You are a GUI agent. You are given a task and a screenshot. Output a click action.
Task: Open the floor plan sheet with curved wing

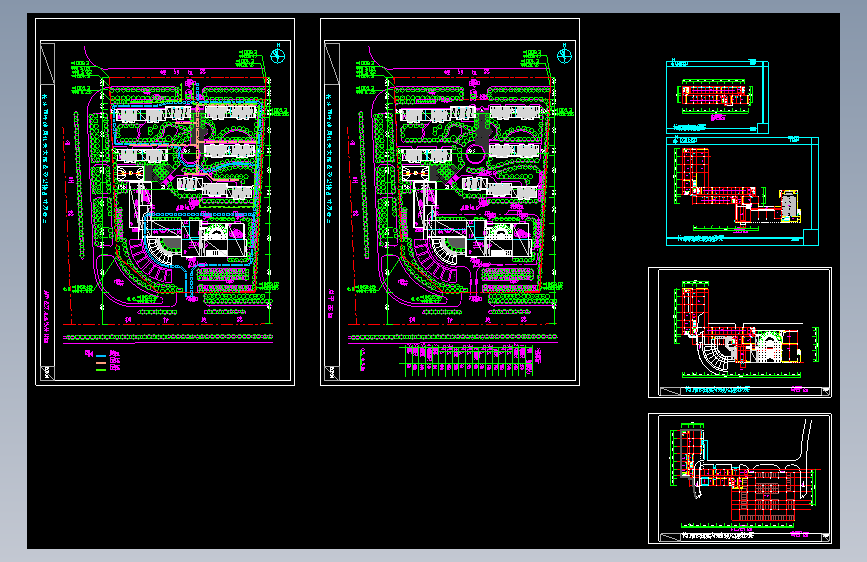click(740, 332)
